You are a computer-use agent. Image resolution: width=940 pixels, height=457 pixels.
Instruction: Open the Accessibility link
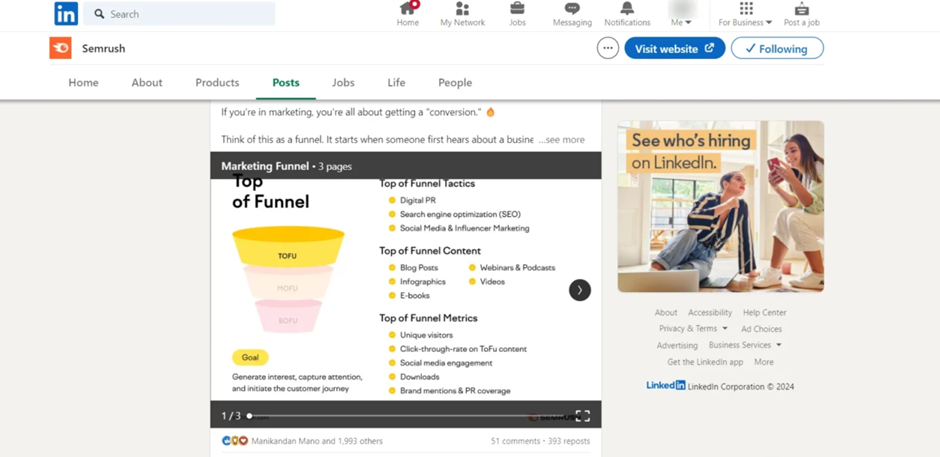pyautogui.click(x=710, y=312)
